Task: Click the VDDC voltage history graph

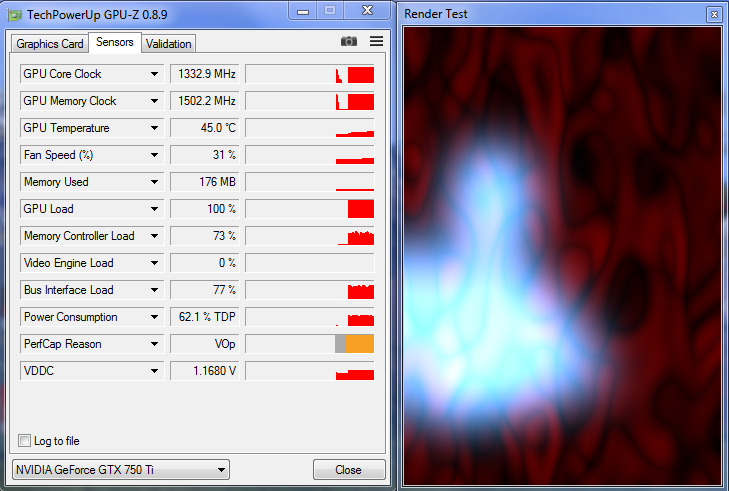Action: pyautogui.click(x=310, y=371)
